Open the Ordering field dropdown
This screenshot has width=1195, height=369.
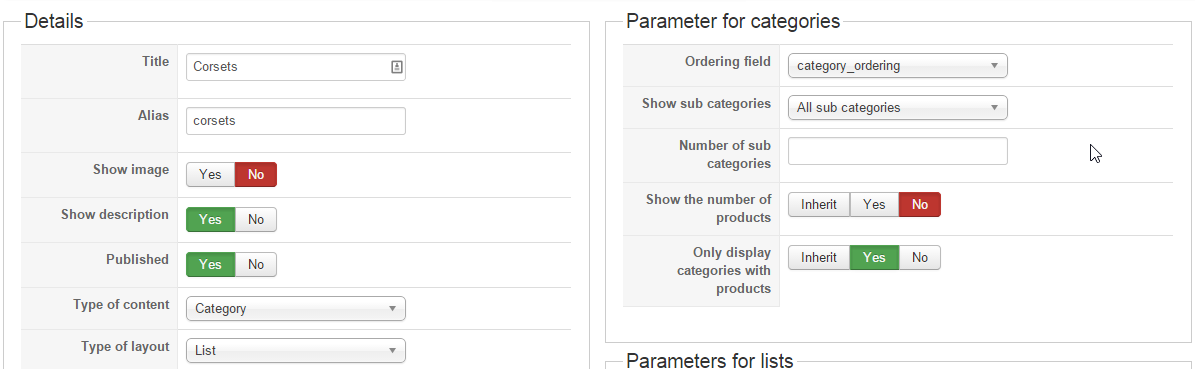point(898,66)
